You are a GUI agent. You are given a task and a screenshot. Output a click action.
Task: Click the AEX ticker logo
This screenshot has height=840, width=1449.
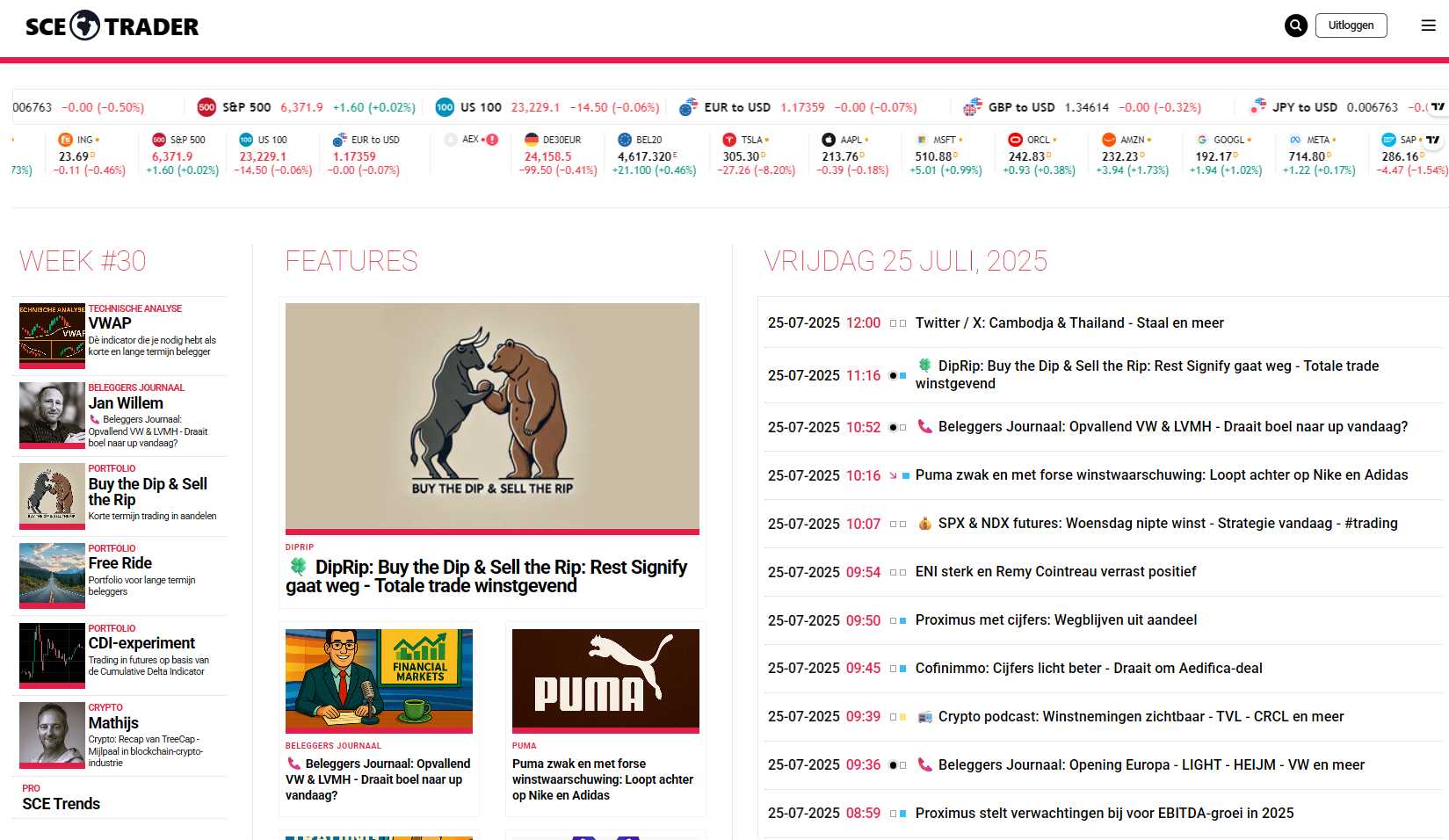click(451, 140)
